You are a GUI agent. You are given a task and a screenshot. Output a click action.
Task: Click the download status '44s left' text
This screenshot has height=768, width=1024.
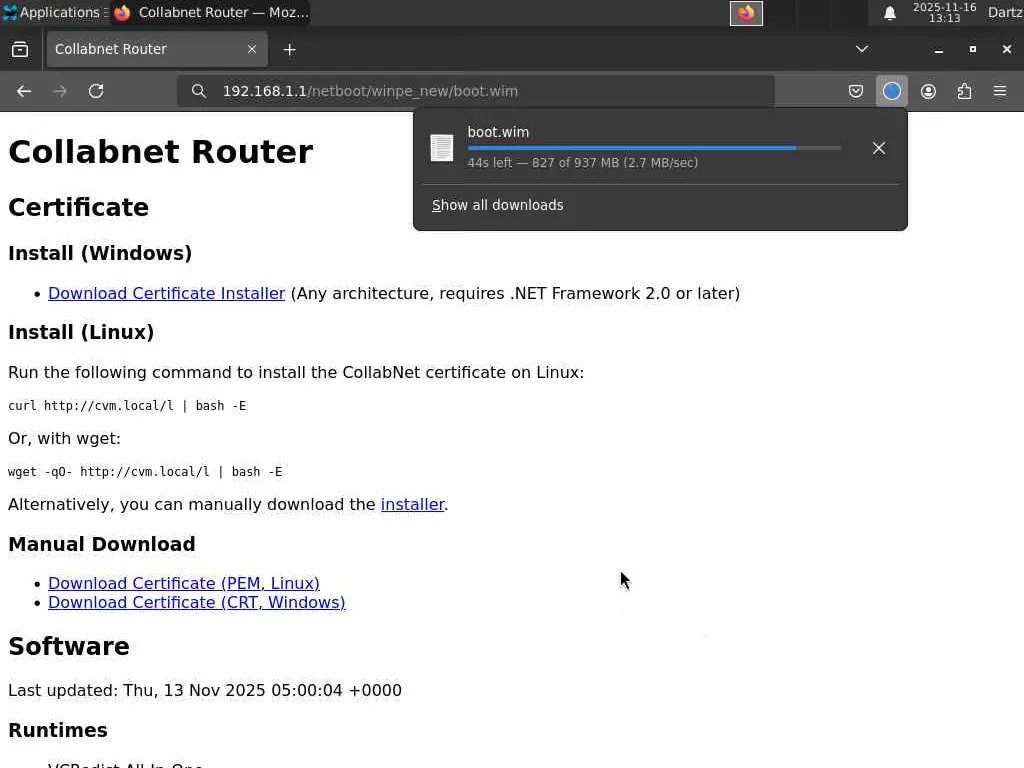click(583, 163)
